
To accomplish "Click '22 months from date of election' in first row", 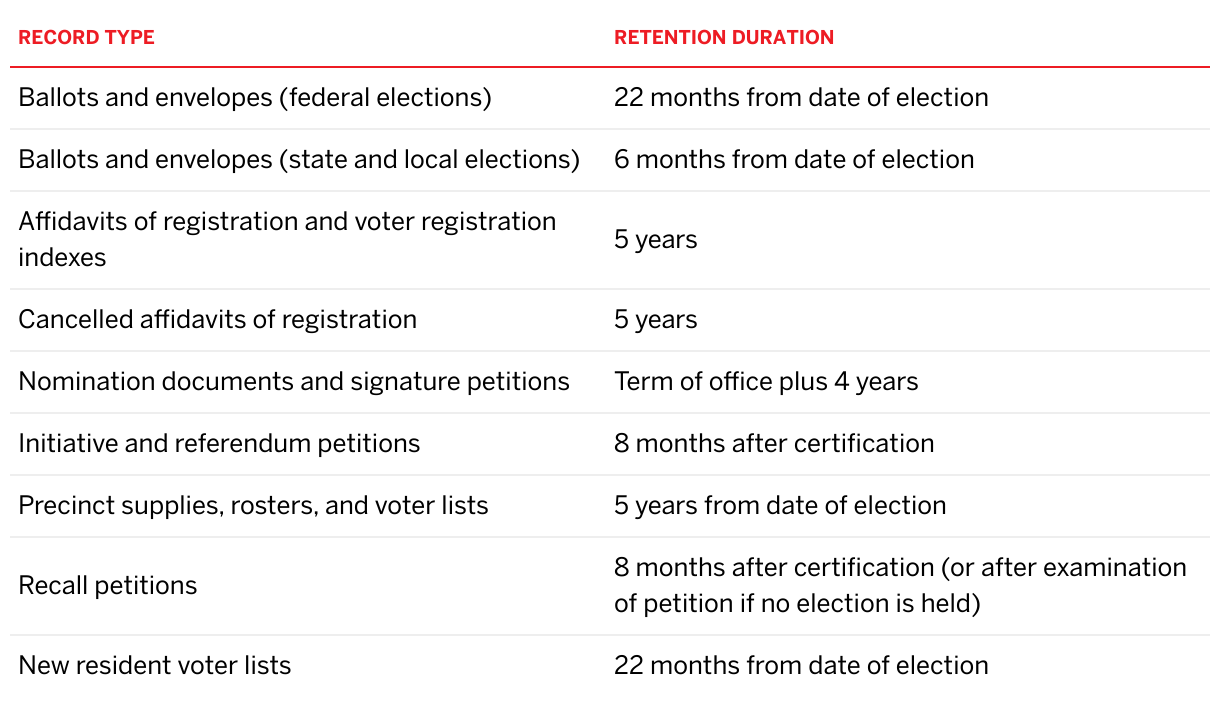I will coord(801,98).
